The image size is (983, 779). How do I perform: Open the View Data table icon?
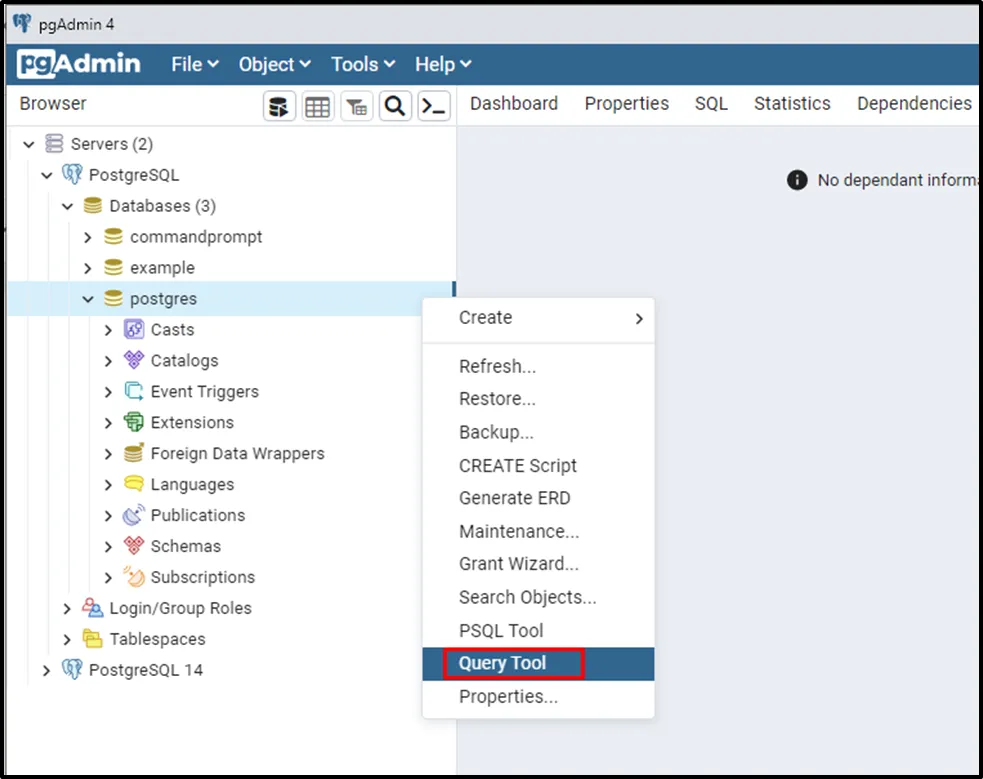click(318, 106)
